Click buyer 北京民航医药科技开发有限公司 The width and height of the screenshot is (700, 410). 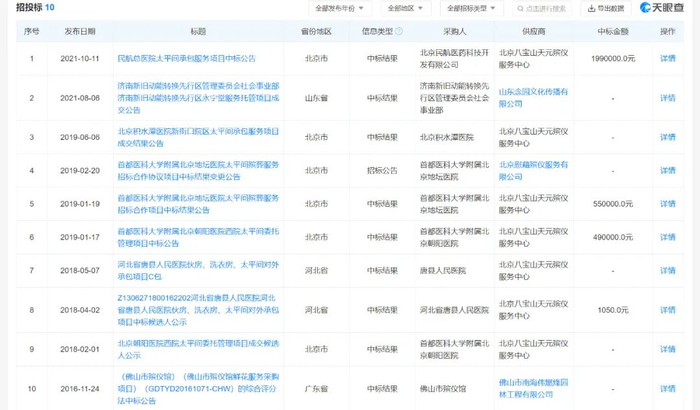pos(454,59)
